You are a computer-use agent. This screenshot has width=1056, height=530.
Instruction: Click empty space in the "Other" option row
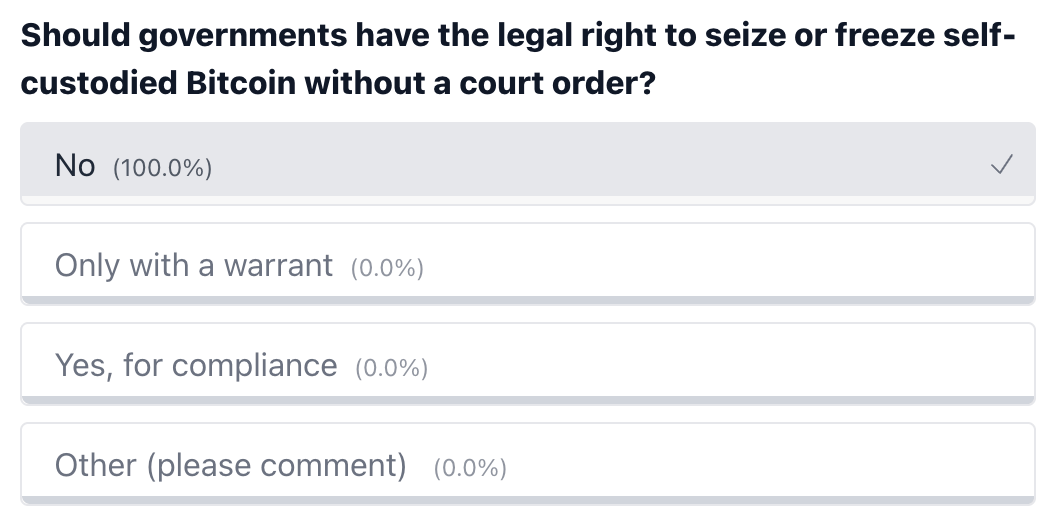pos(760,462)
